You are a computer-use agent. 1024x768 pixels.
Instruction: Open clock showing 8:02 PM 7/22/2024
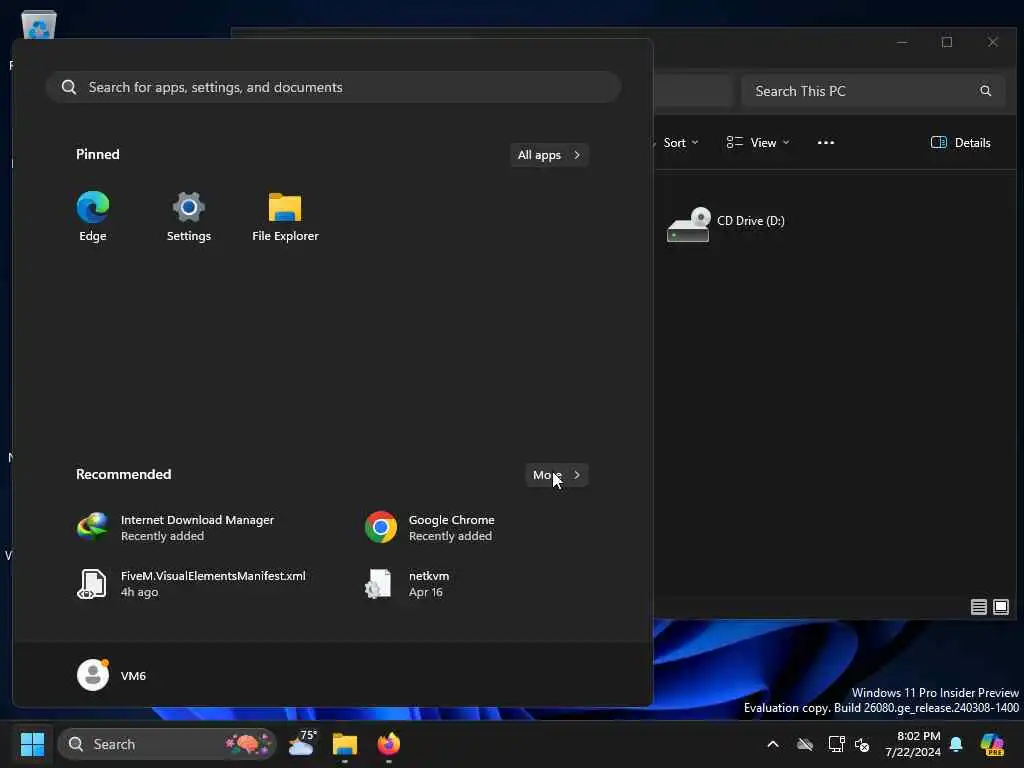tap(913, 744)
